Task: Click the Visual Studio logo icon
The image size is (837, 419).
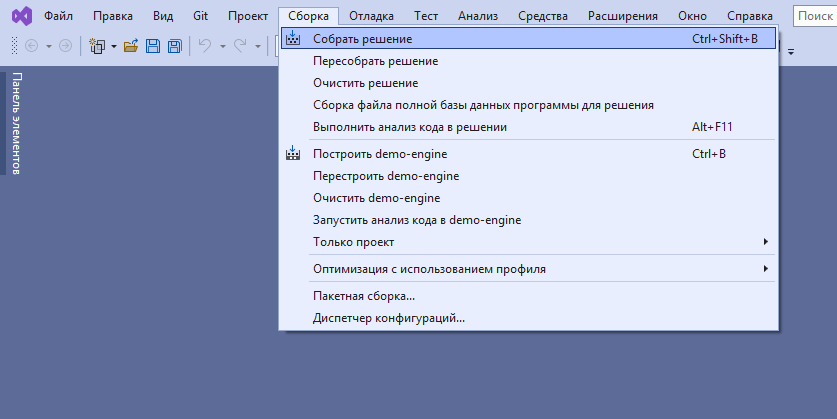Action: pos(20,16)
